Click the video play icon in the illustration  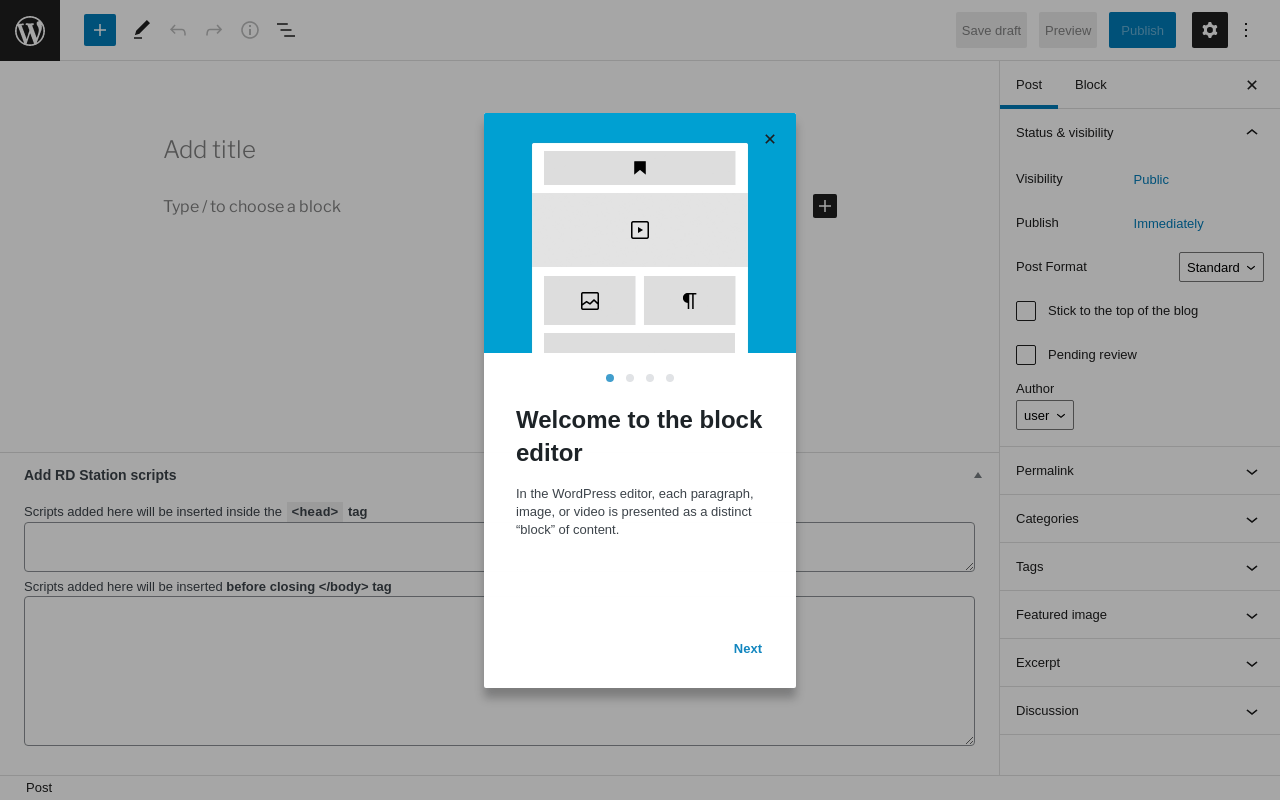(x=640, y=230)
